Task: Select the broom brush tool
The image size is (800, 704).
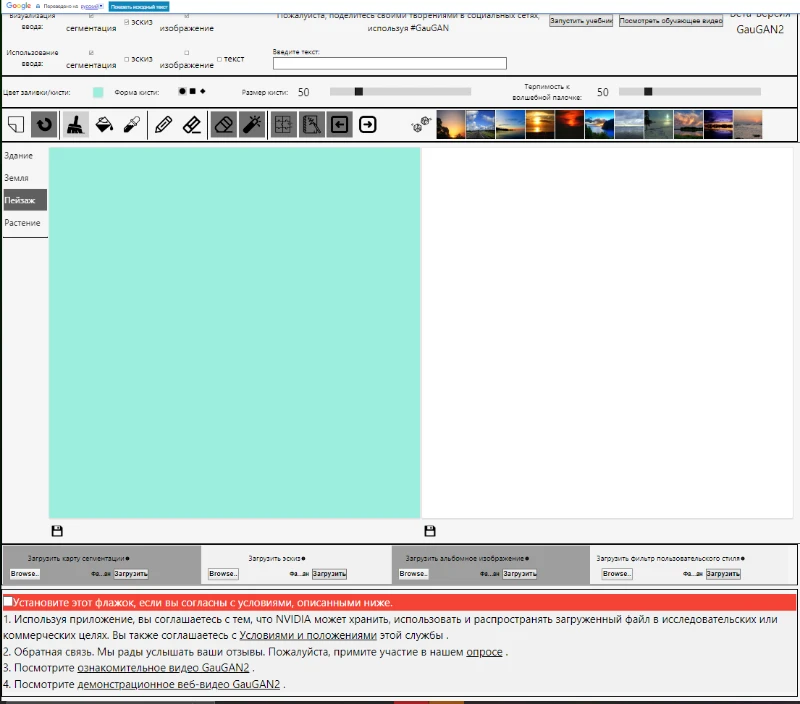Action: [x=76, y=124]
